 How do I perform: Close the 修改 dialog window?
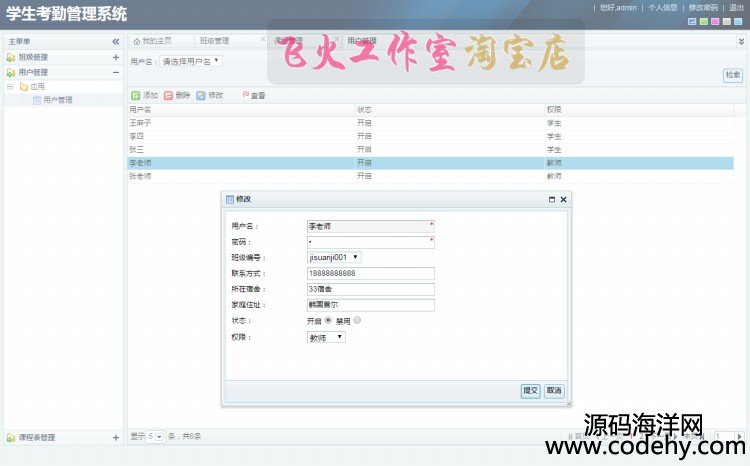point(563,200)
